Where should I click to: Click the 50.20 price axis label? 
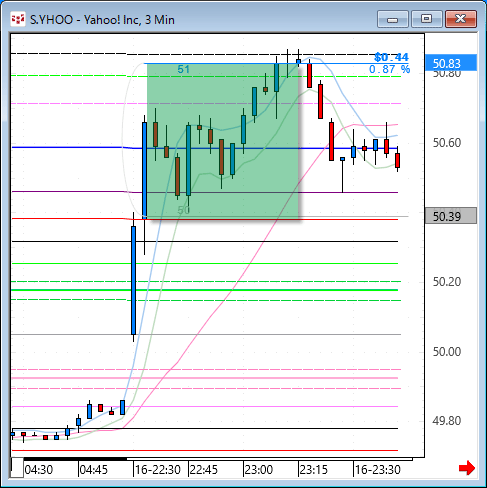pos(447,282)
